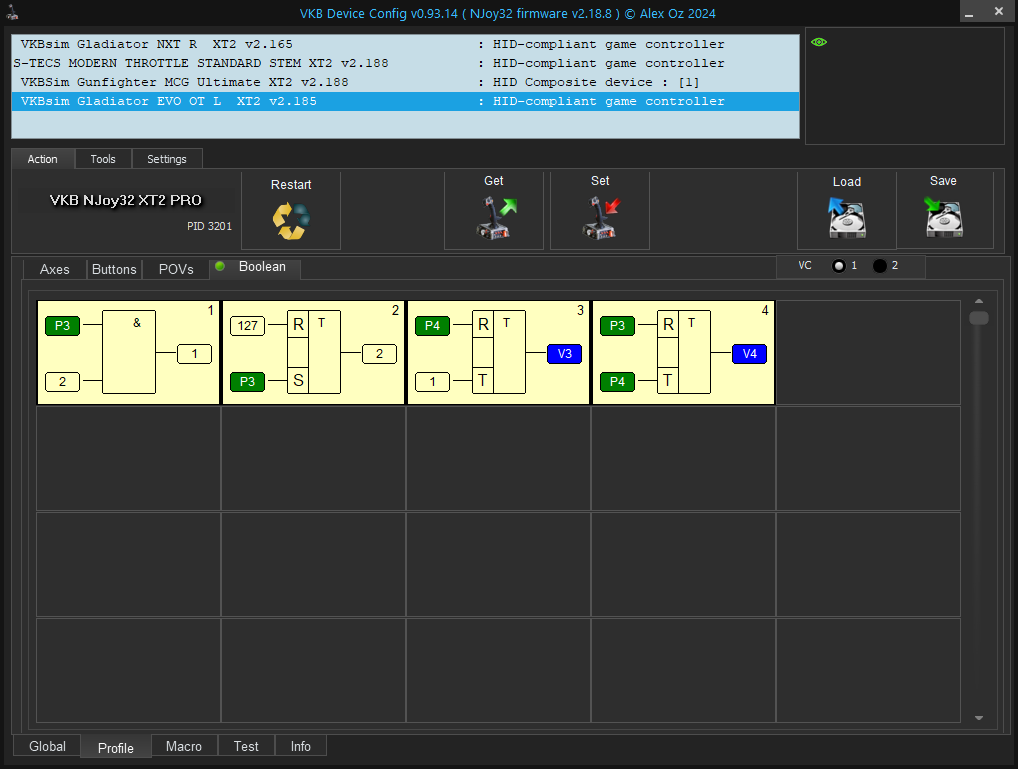The image size is (1018, 769).
Task: Click the PID 3201 label
Action: pyautogui.click(x=209, y=227)
